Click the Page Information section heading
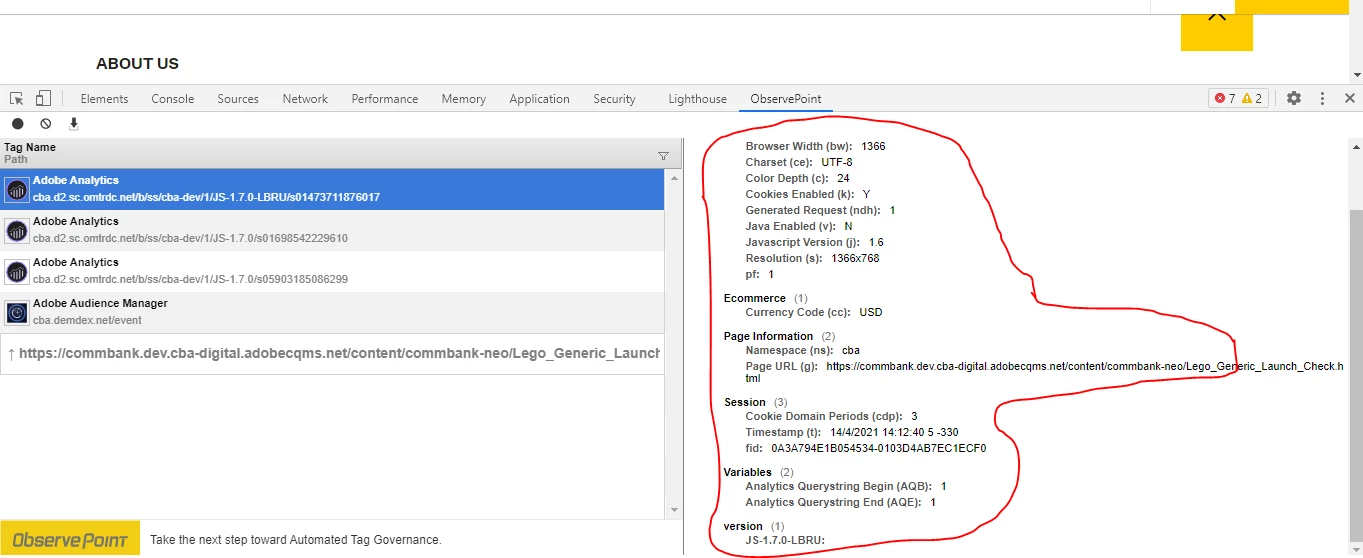This screenshot has height=558, width=1363. 768,336
